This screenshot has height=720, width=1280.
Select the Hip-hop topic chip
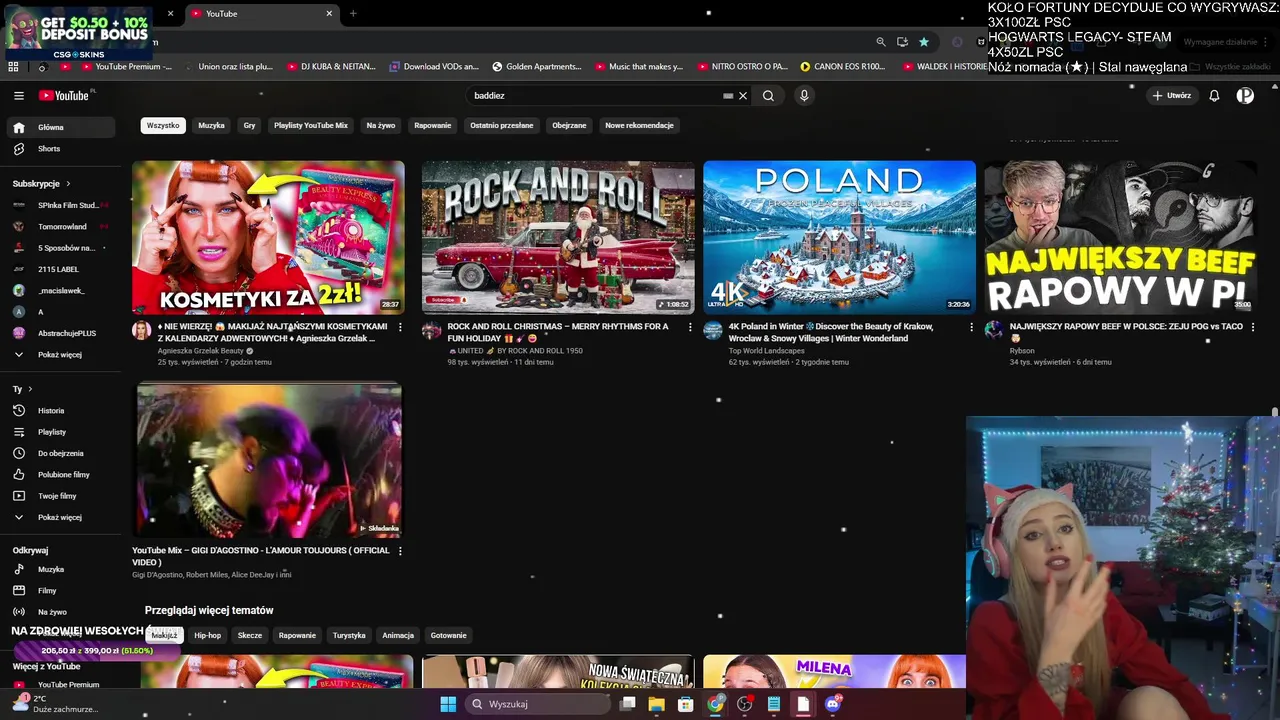click(208, 636)
